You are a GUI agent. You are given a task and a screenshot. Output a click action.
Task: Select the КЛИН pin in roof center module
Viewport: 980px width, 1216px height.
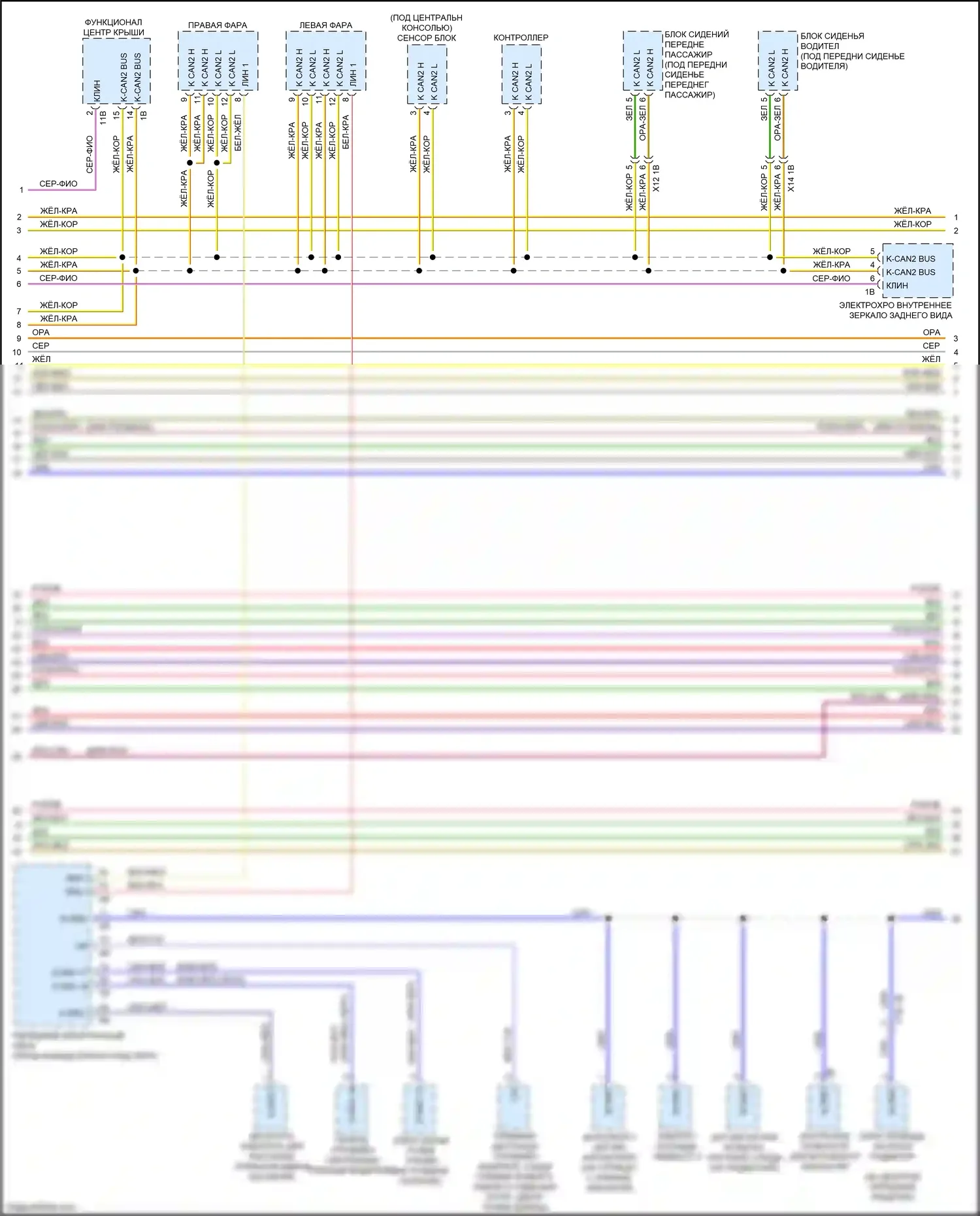[97, 91]
